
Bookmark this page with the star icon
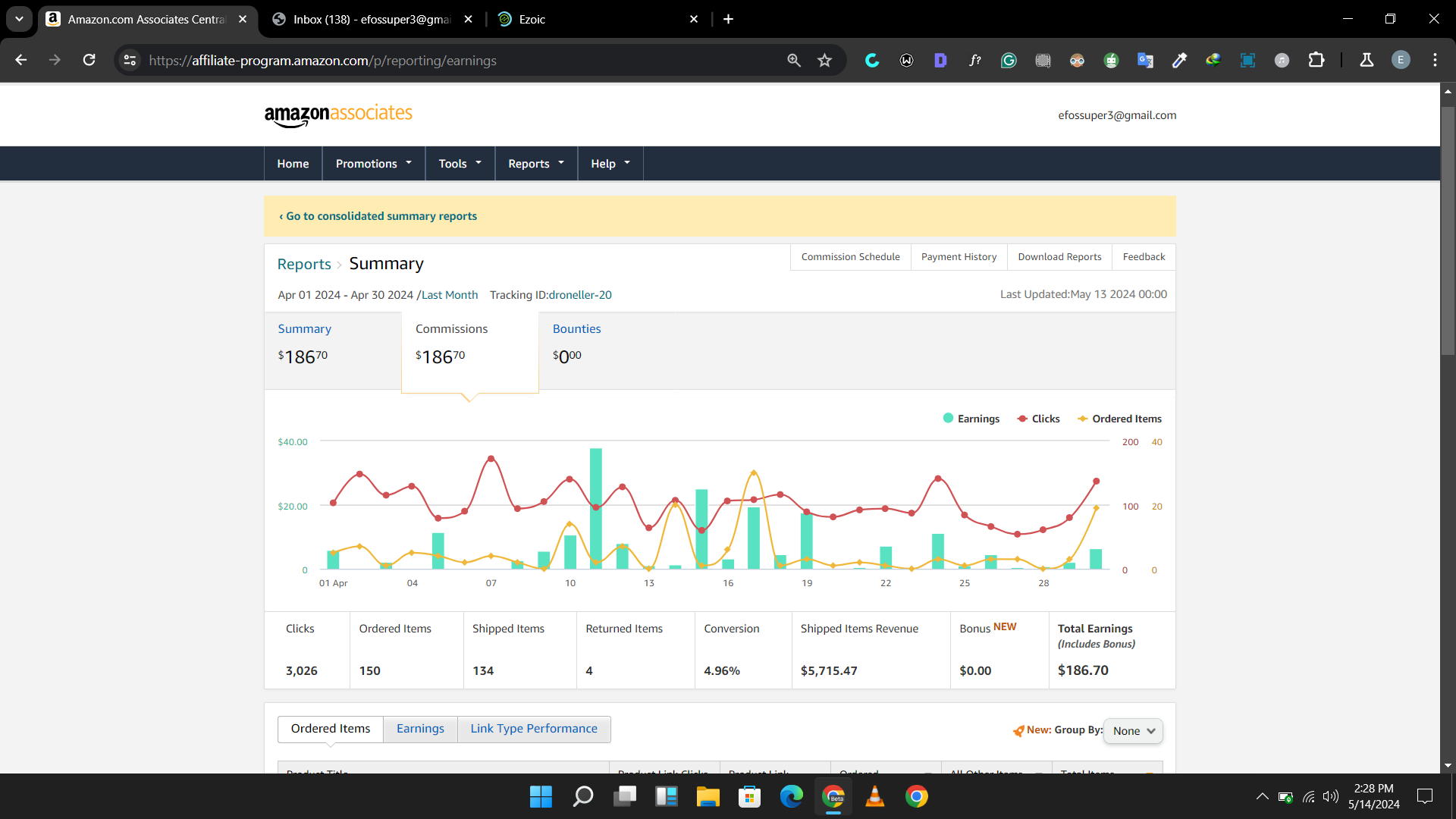click(x=825, y=60)
